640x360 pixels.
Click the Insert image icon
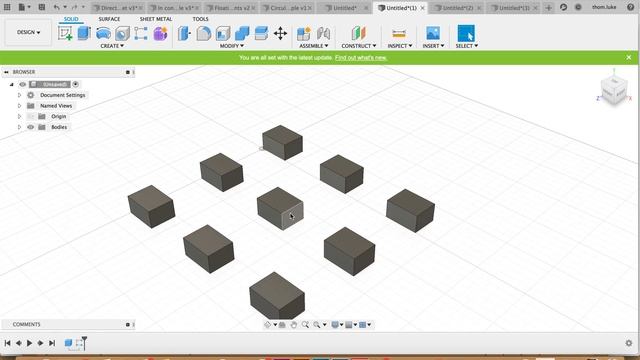433,33
